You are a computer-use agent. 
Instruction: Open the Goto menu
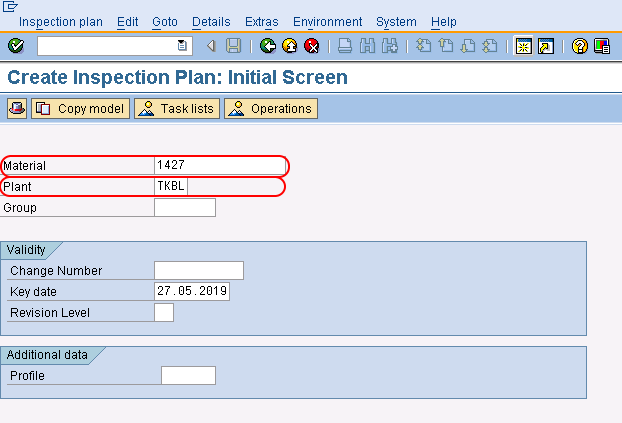(165, 22)
